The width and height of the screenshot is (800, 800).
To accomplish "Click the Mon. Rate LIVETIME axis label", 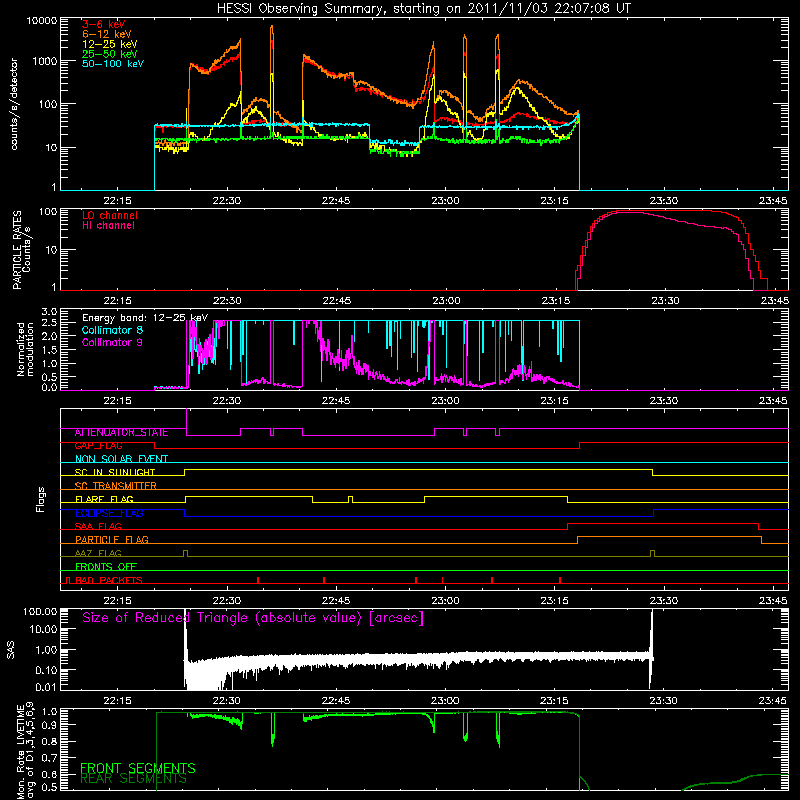I will click(x=25, y=750).
